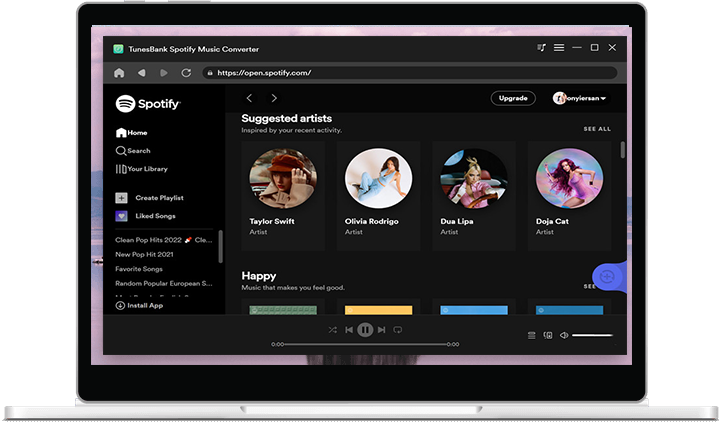Open the play queue icon
Image resolution: width=722 pixels, height=423 pixels.
click(x=531, y=335)
